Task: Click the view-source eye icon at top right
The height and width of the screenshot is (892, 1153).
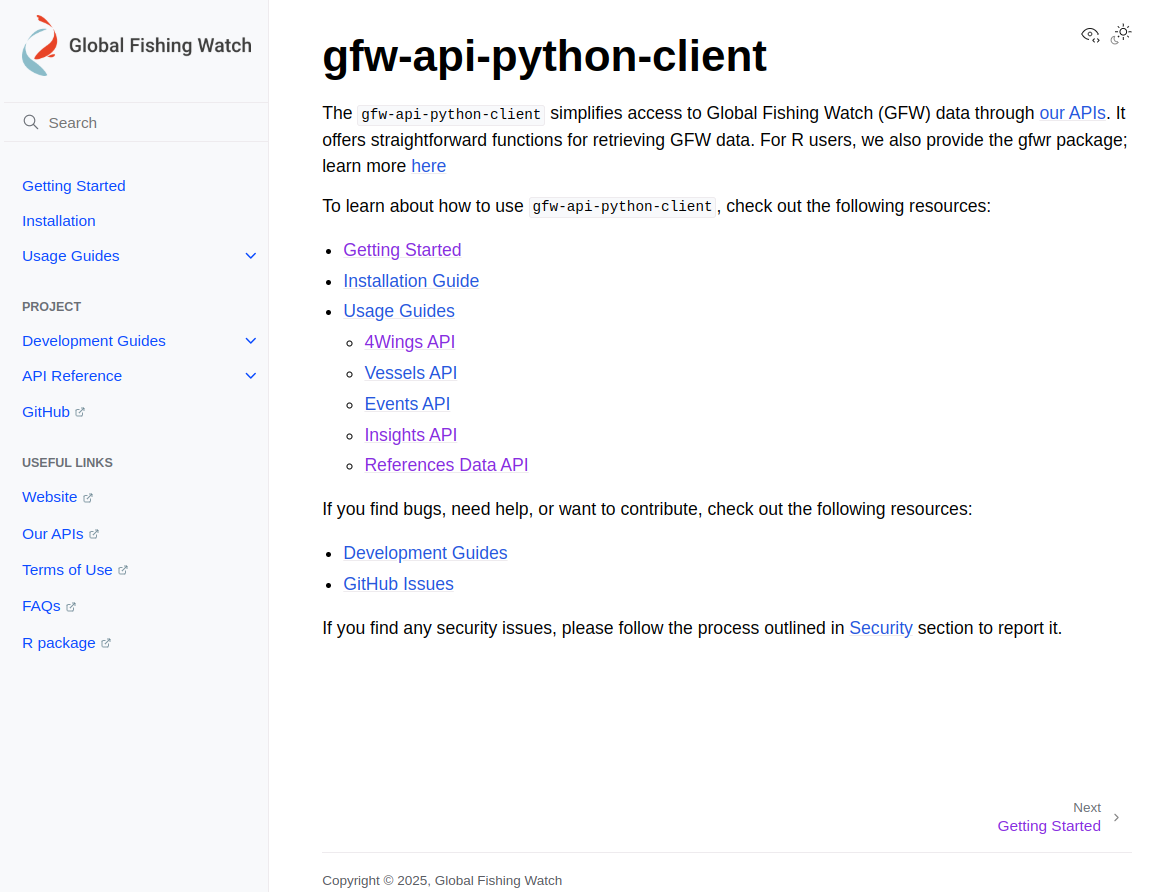Action: click(1090, 35)
